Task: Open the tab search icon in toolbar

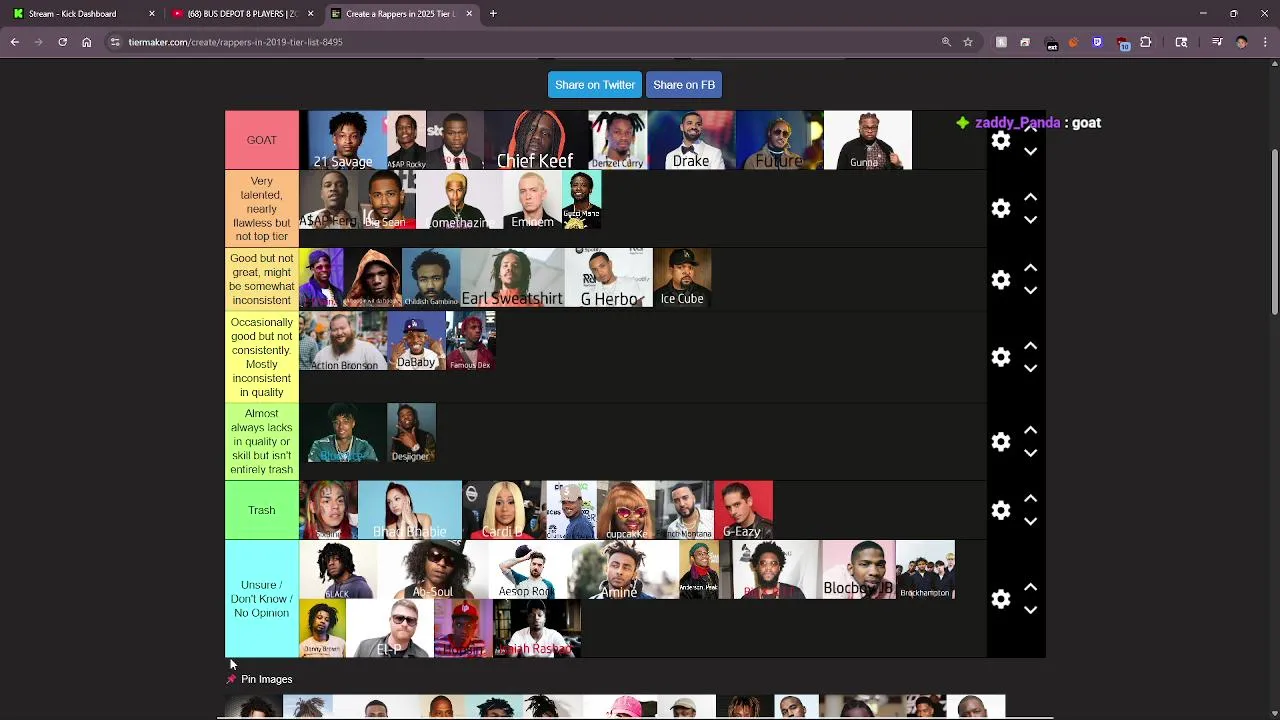Action: [x=1181, y=42]
